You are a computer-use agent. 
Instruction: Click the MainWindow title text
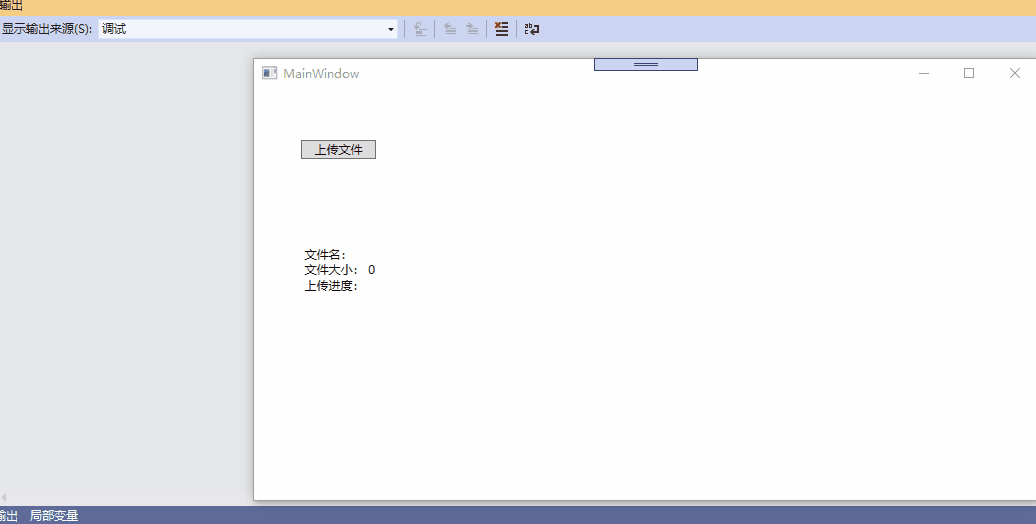pos(321,74)
